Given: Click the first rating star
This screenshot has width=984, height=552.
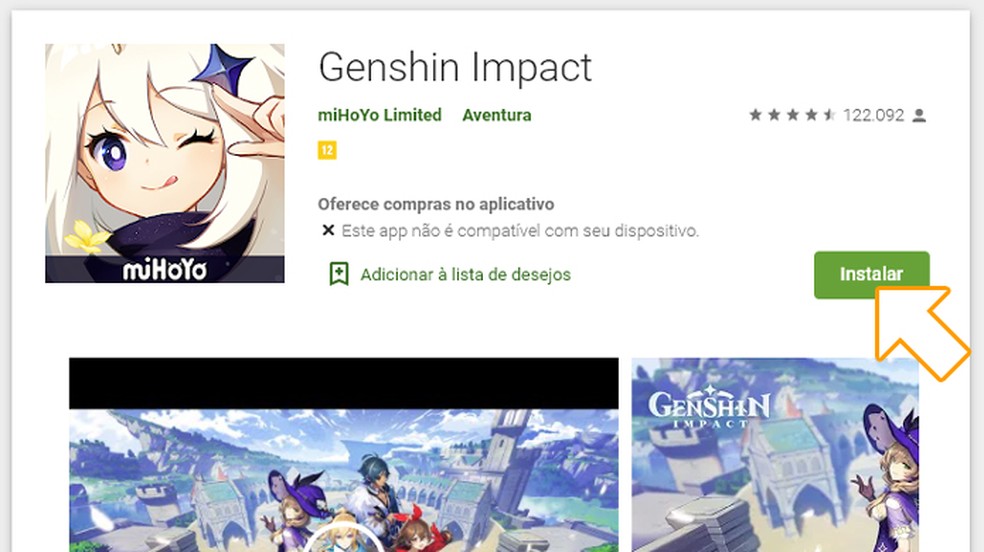Looking at the screenshot, I should 756,115.
